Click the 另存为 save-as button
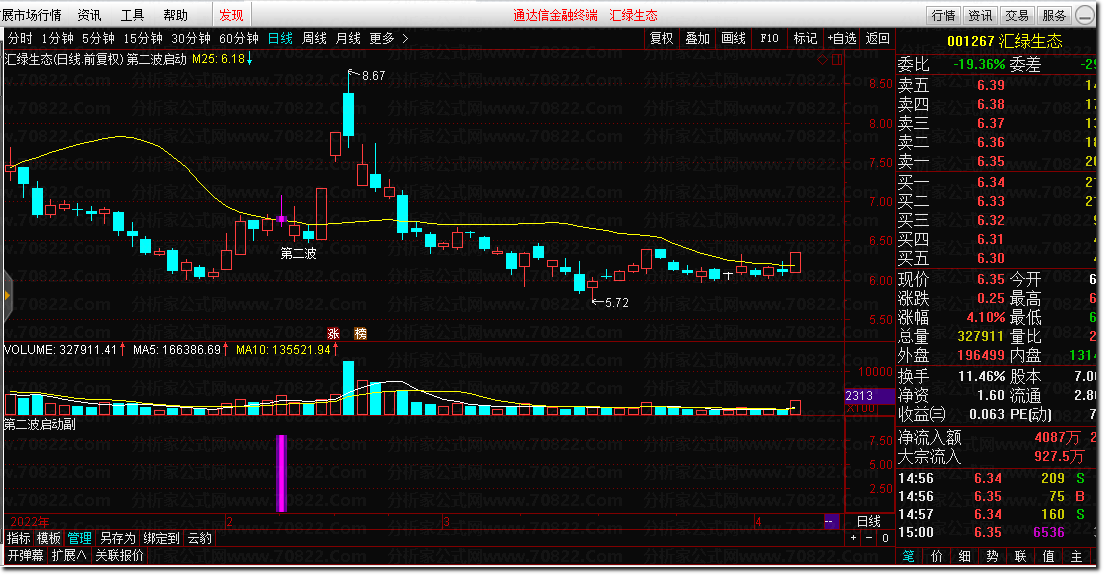Image resolution: width=1105 pixels, height=575 pixels. (x=118, y=538)
